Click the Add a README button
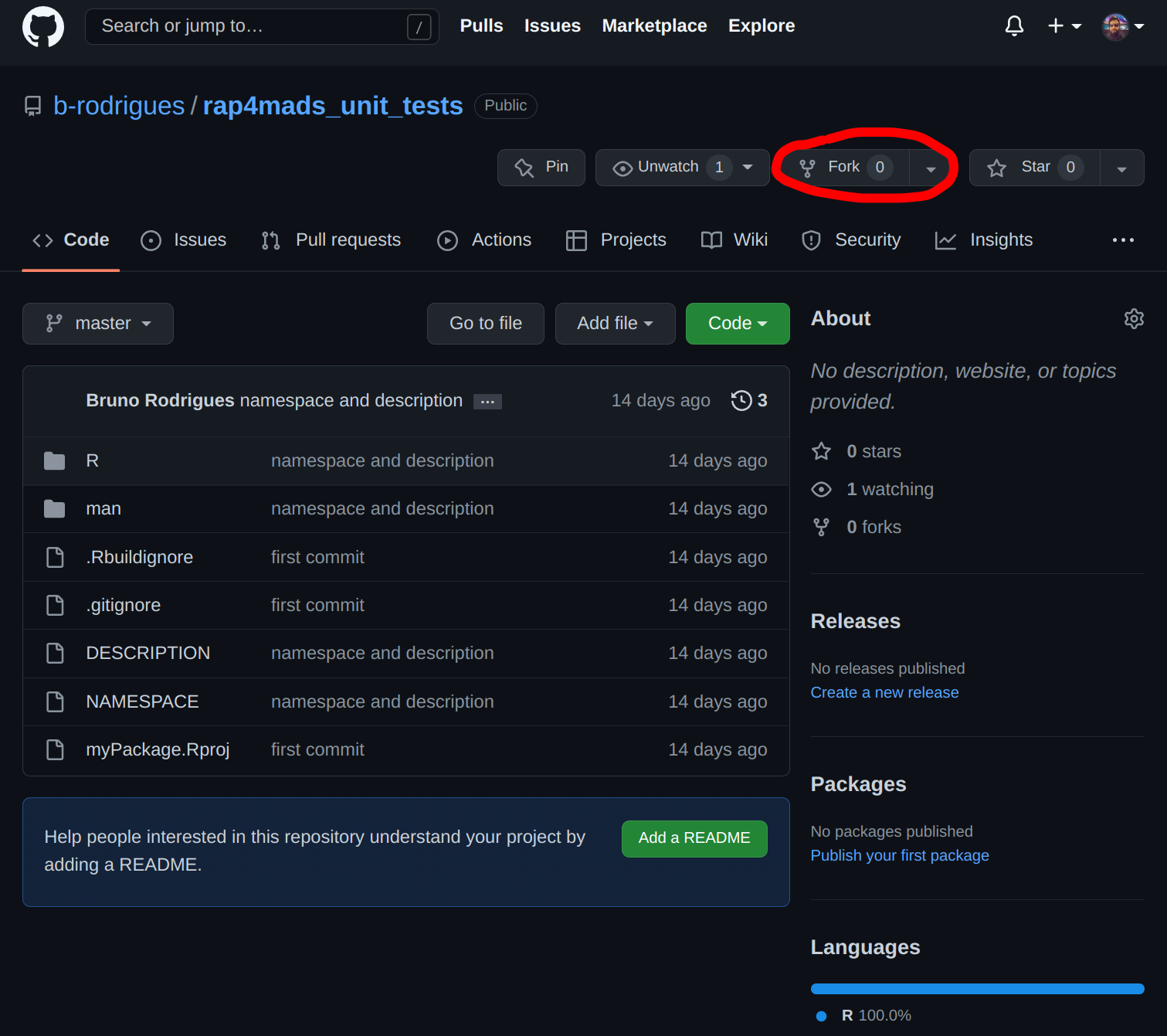This screenshot has height=1036, width=1167. point(694,838)
